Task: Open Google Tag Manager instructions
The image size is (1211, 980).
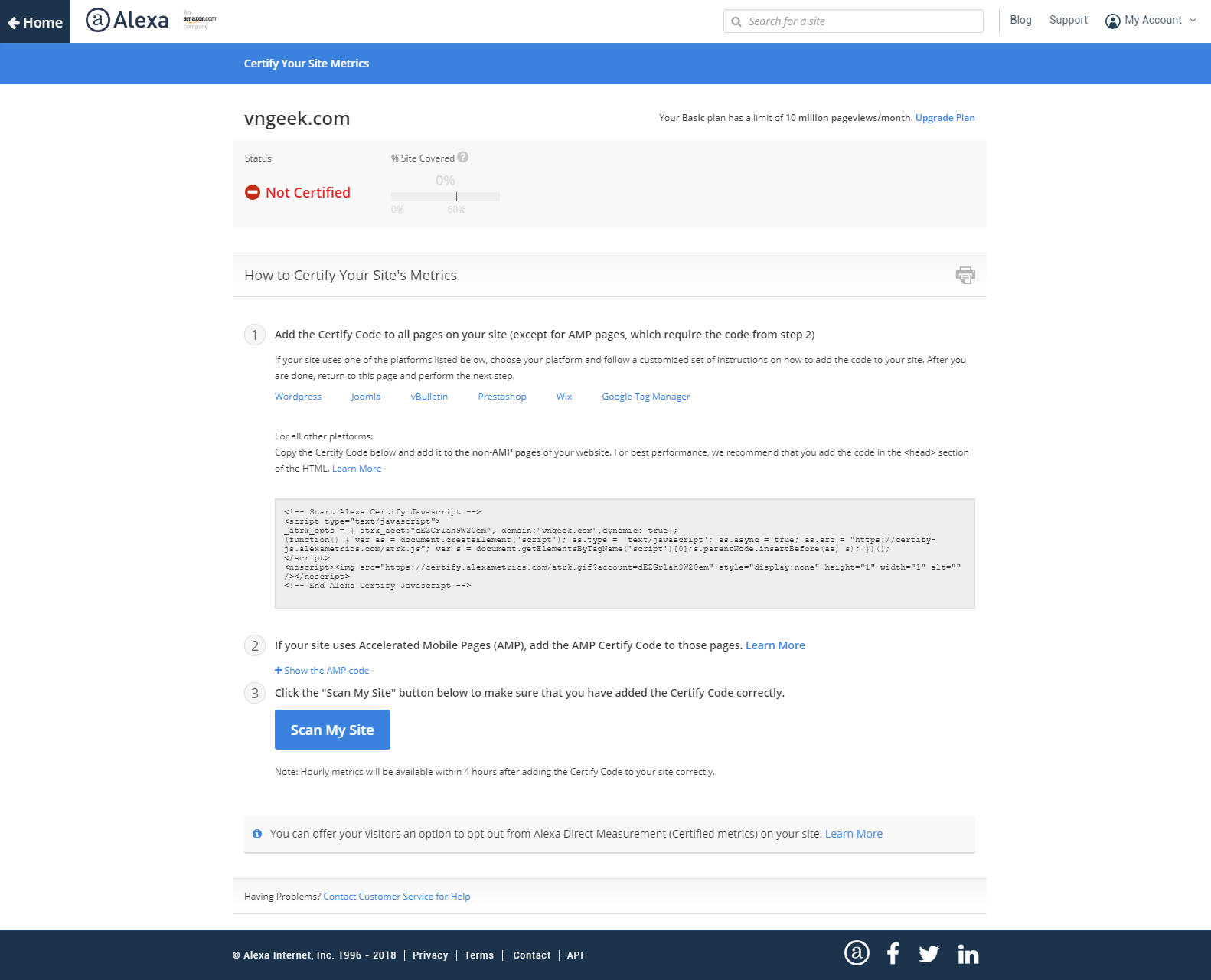Action: (646, 397)
